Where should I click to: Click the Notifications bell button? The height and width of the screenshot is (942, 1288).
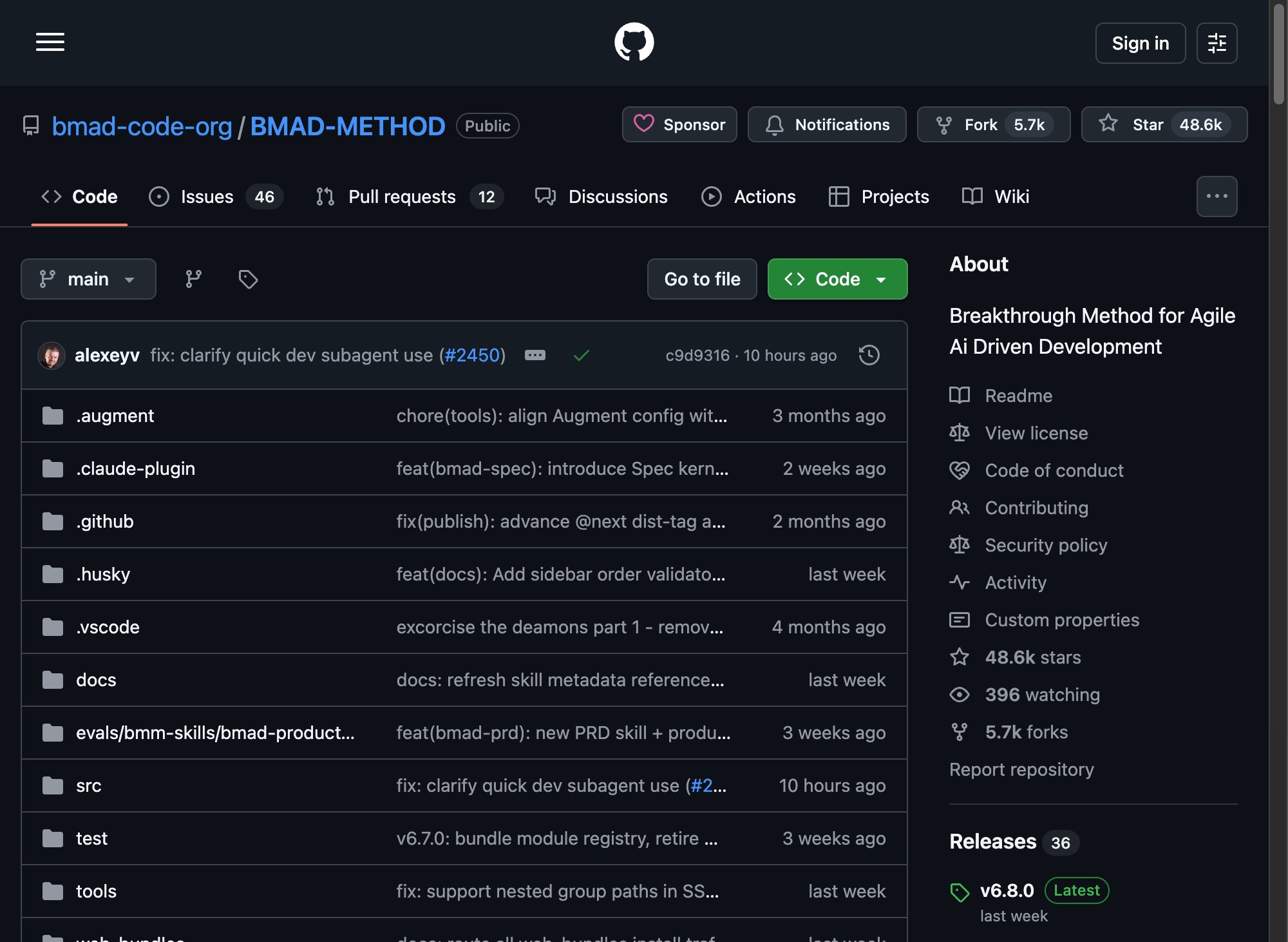click(x=827, y=124)
